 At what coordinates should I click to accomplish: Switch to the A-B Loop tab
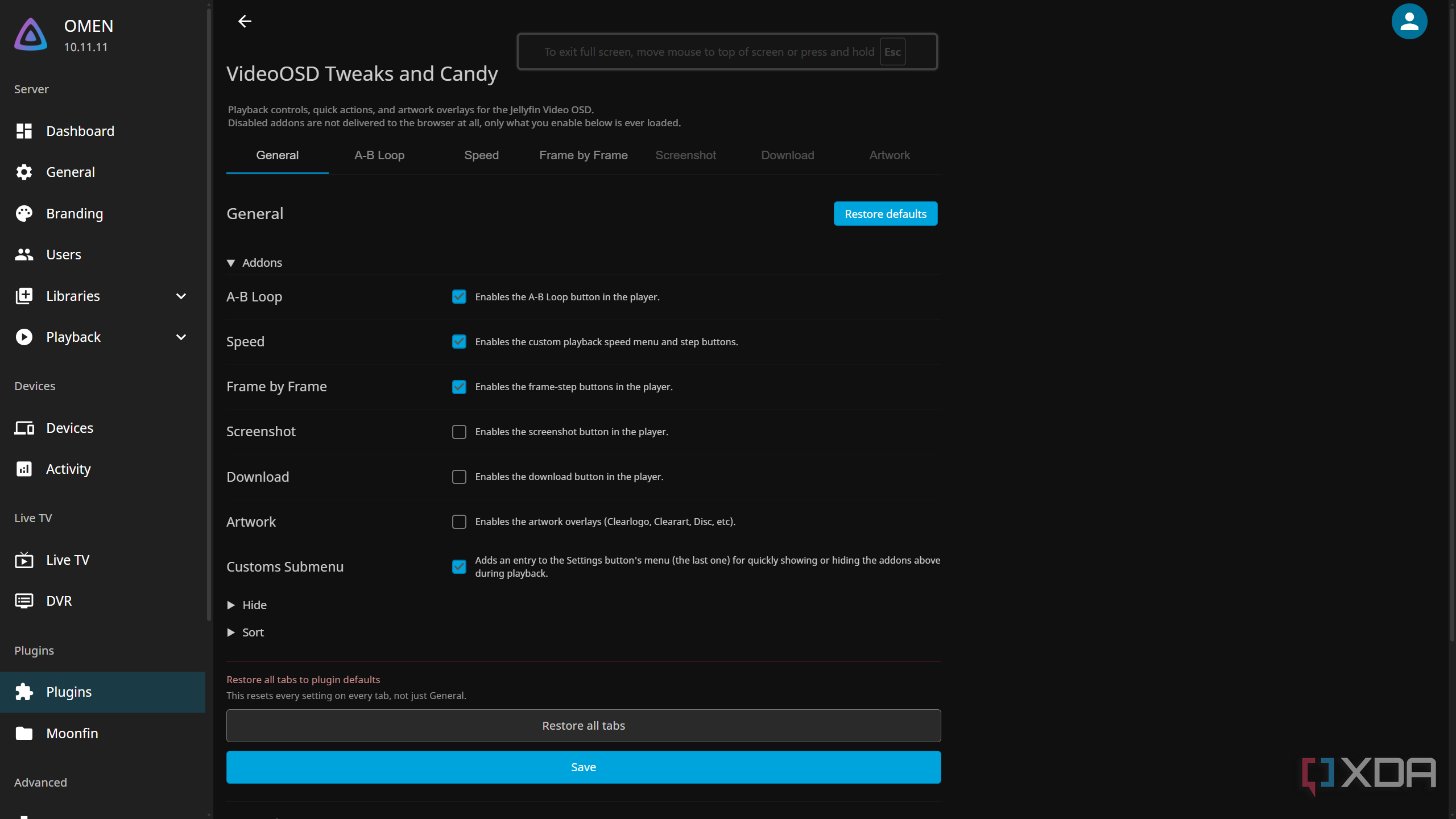[x=379, y=155]
